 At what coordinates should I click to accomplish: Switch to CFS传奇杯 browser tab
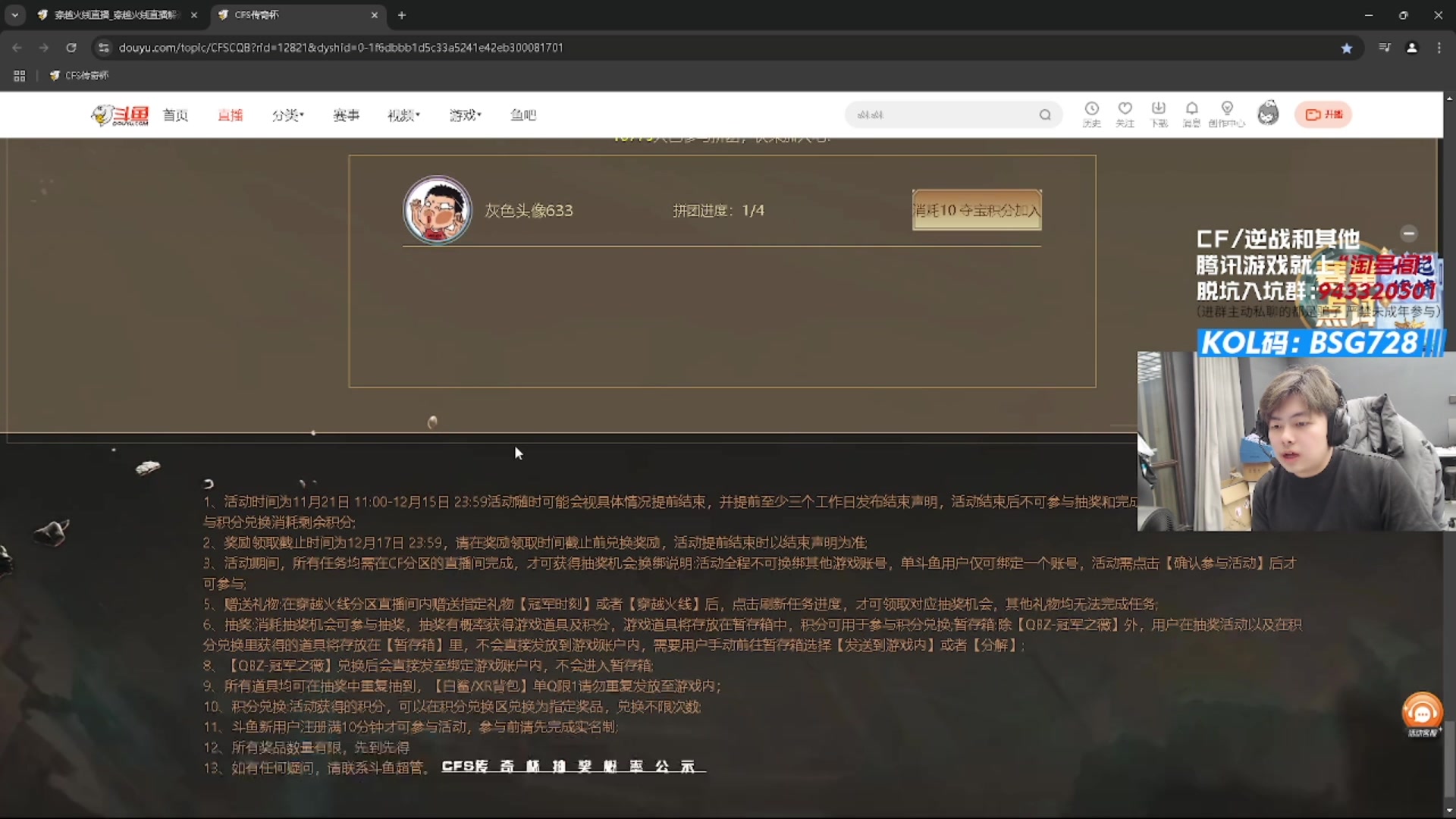click(297, 15)
